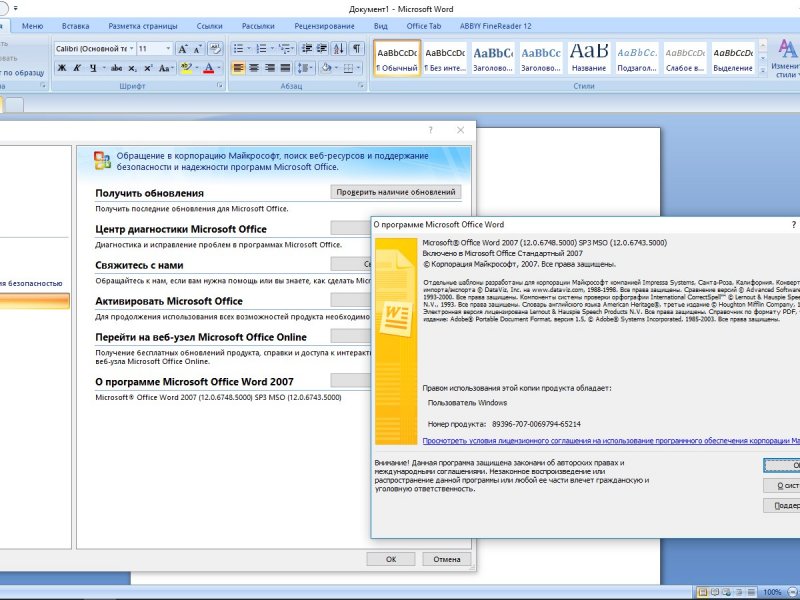800x600 pixels.
Task: Switch to Outline view in status bar
Action: tap(738, 592)
